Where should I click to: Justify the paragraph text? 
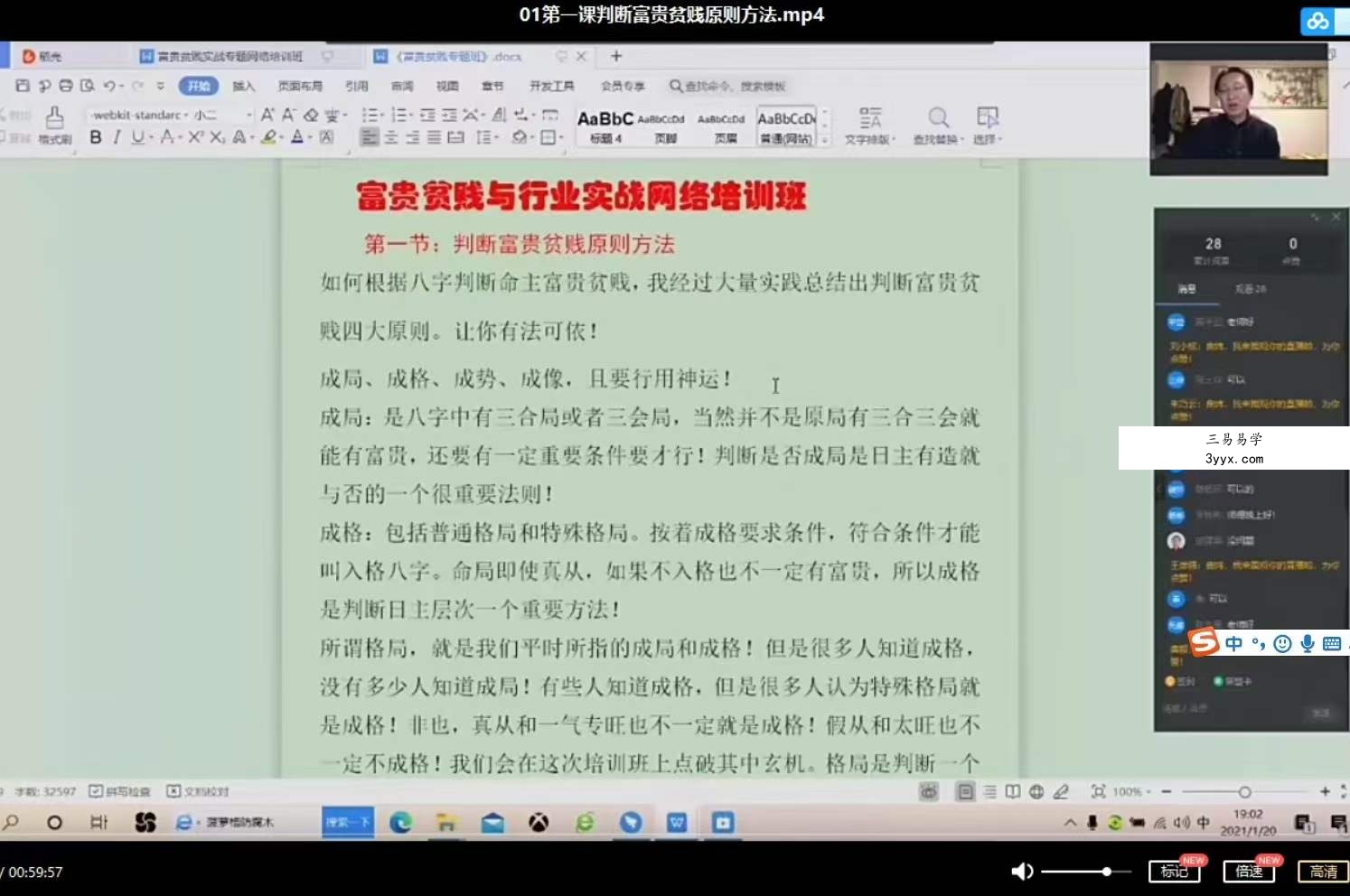pos(435,137)
